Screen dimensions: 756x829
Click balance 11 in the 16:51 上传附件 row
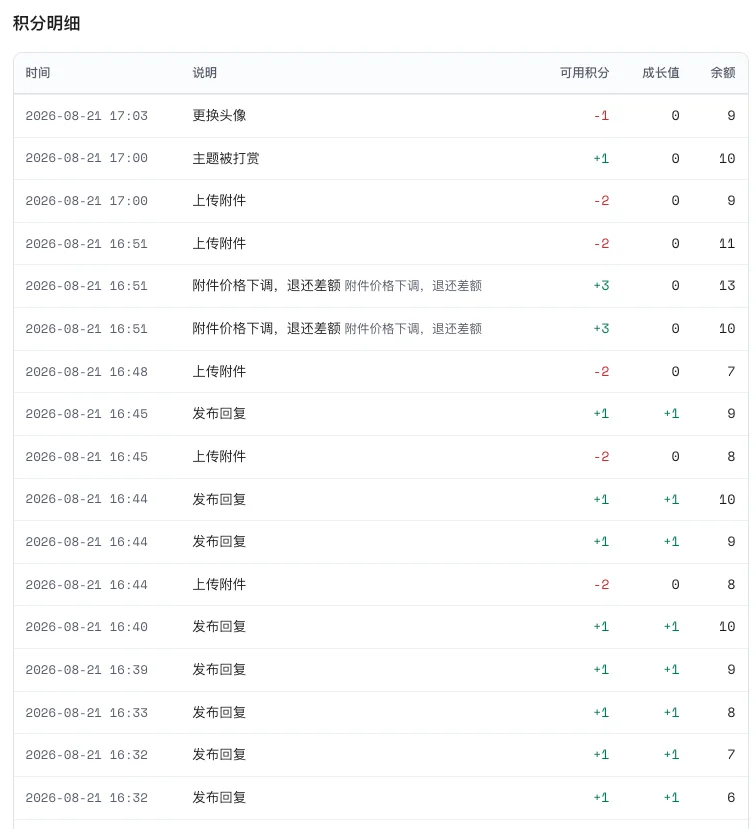point(727,244)
